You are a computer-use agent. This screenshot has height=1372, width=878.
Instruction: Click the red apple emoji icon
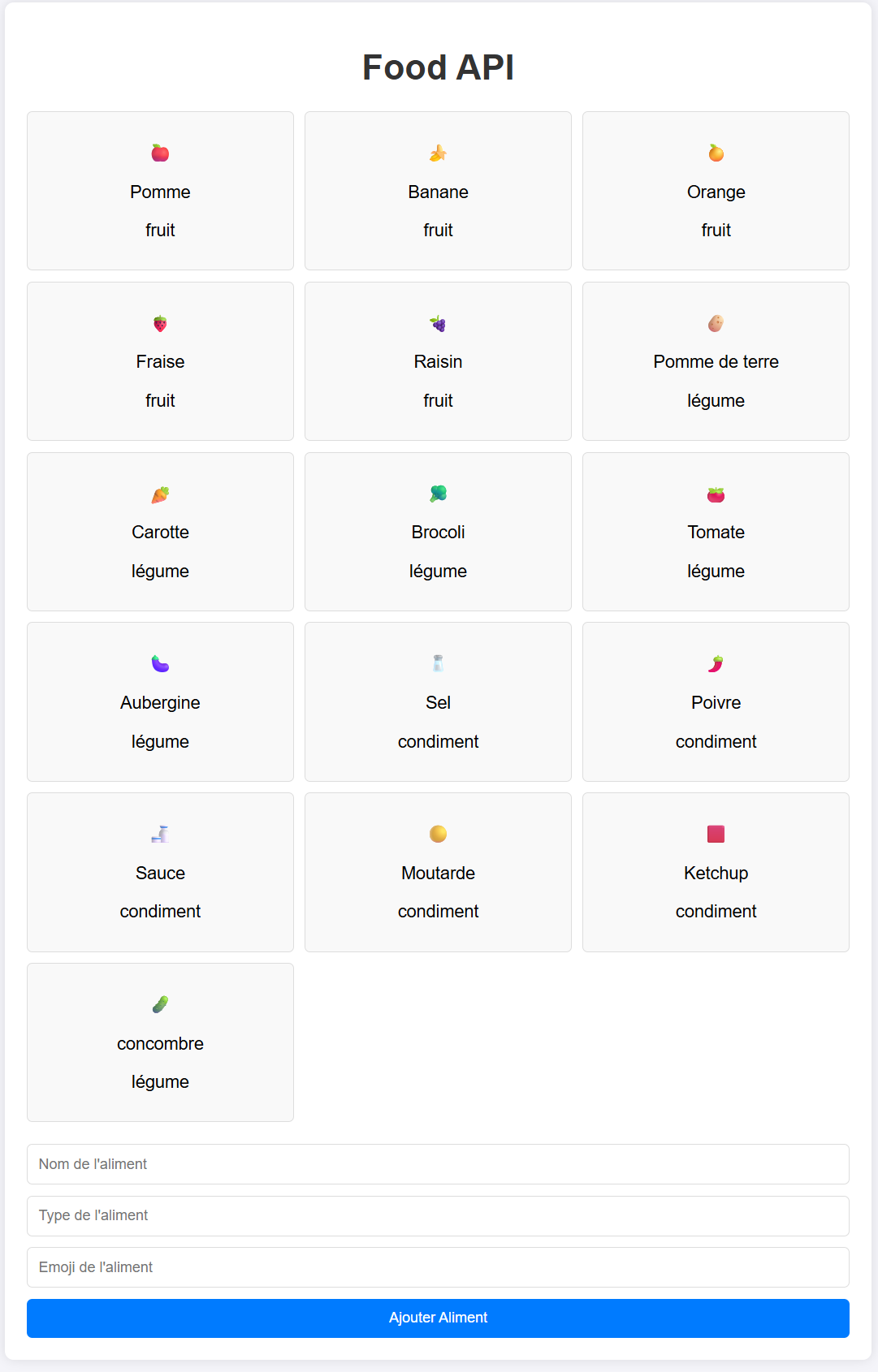click(x=160, y=153)
